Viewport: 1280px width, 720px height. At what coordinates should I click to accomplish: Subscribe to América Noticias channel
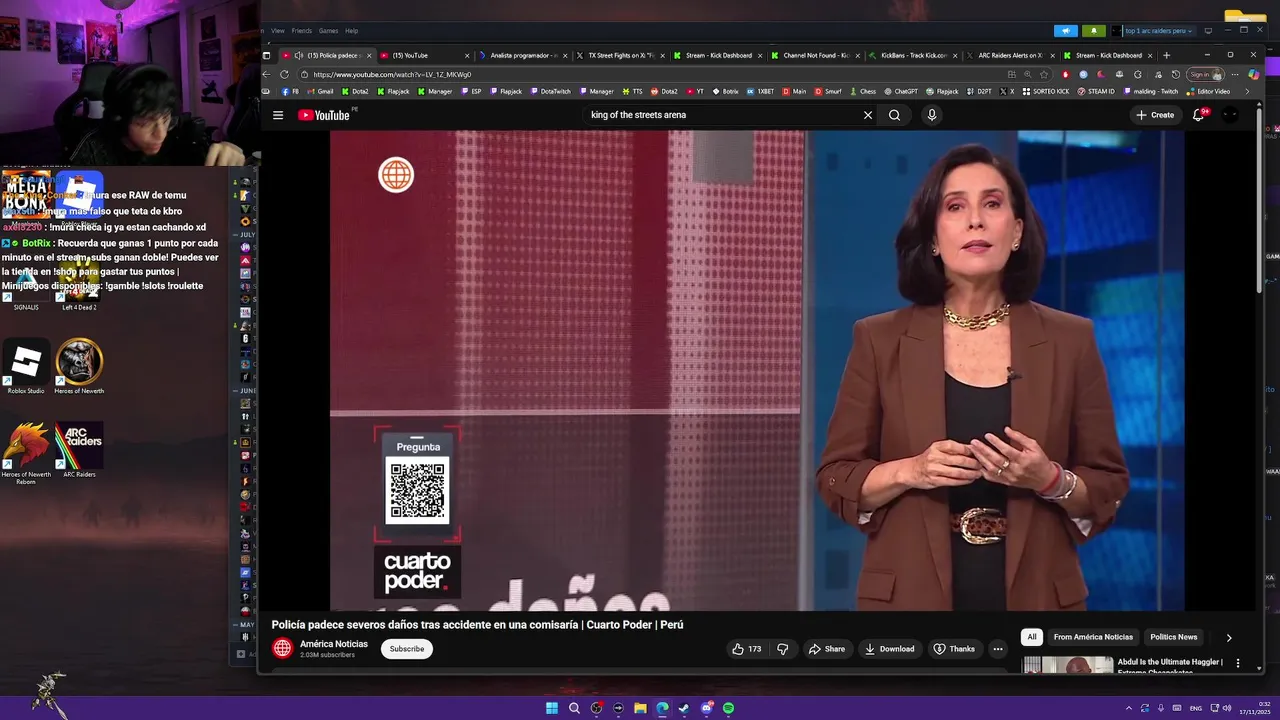pyautogui.click(x=407, y=649)
